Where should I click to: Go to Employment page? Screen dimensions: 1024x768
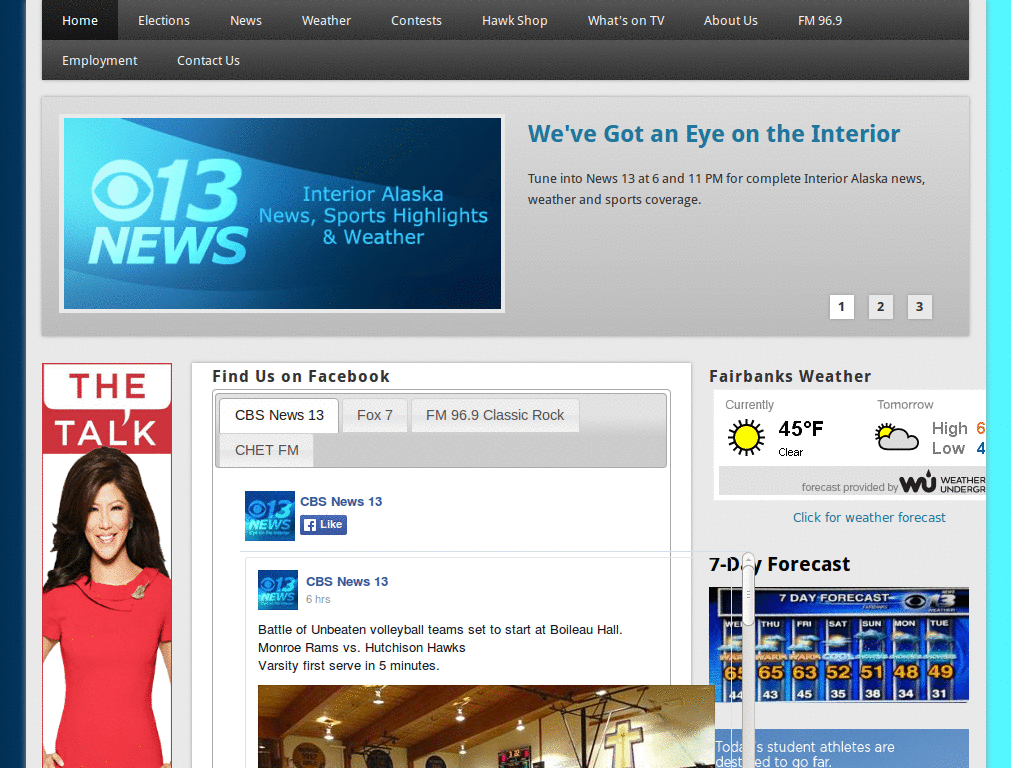click(99, 60)
